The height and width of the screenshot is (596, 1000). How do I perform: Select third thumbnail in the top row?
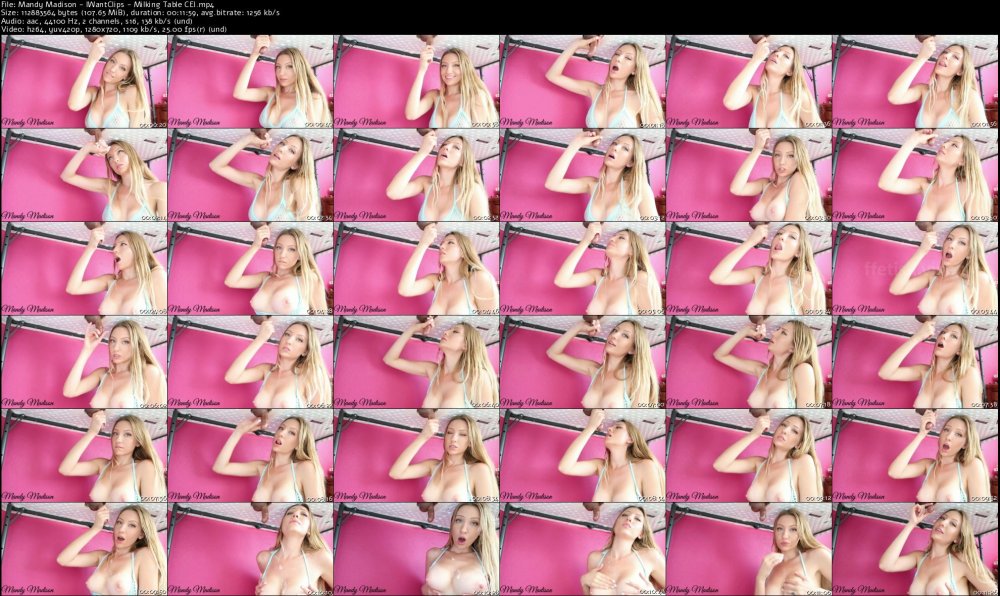tap(416, 82)
